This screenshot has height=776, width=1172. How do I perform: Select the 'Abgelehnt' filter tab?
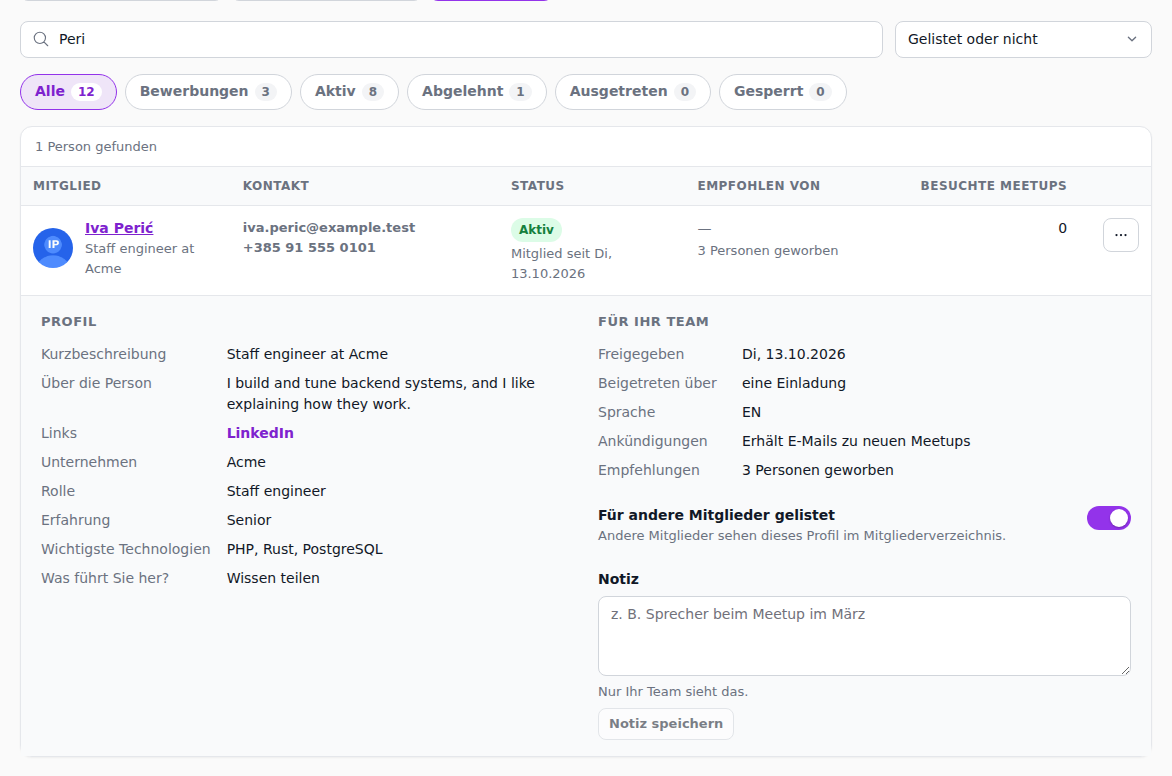[x=476, y=92]
